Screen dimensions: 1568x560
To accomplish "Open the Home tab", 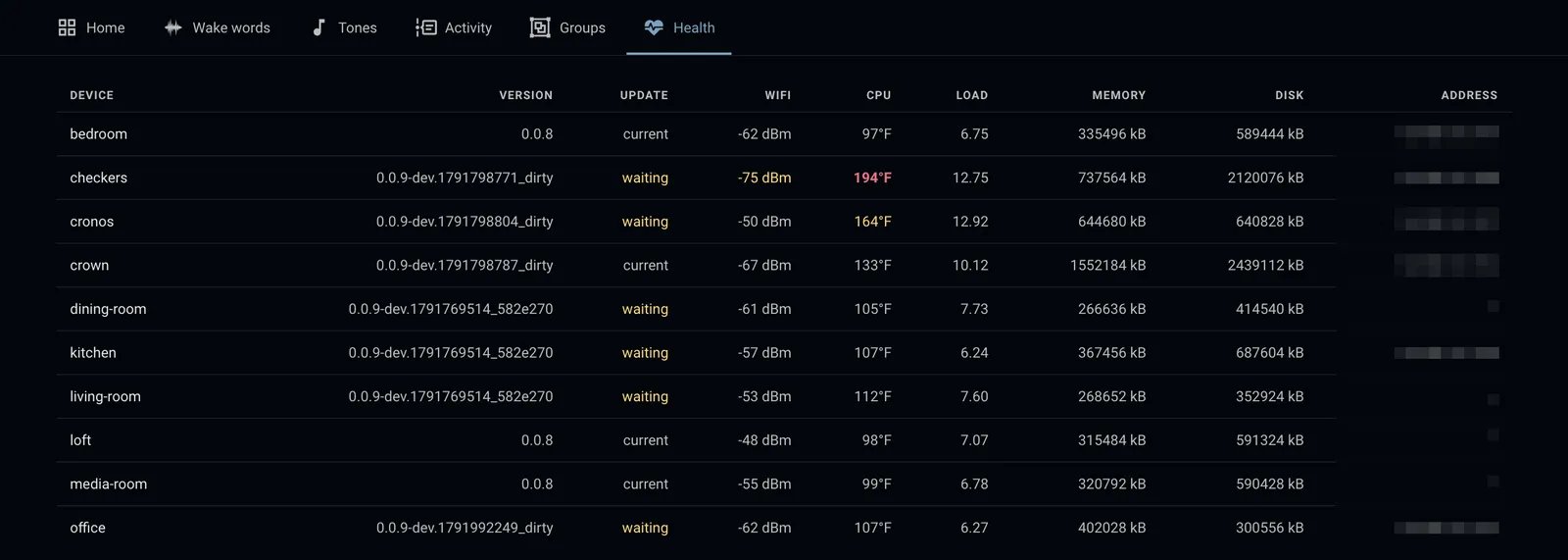I will pos(91,27).
